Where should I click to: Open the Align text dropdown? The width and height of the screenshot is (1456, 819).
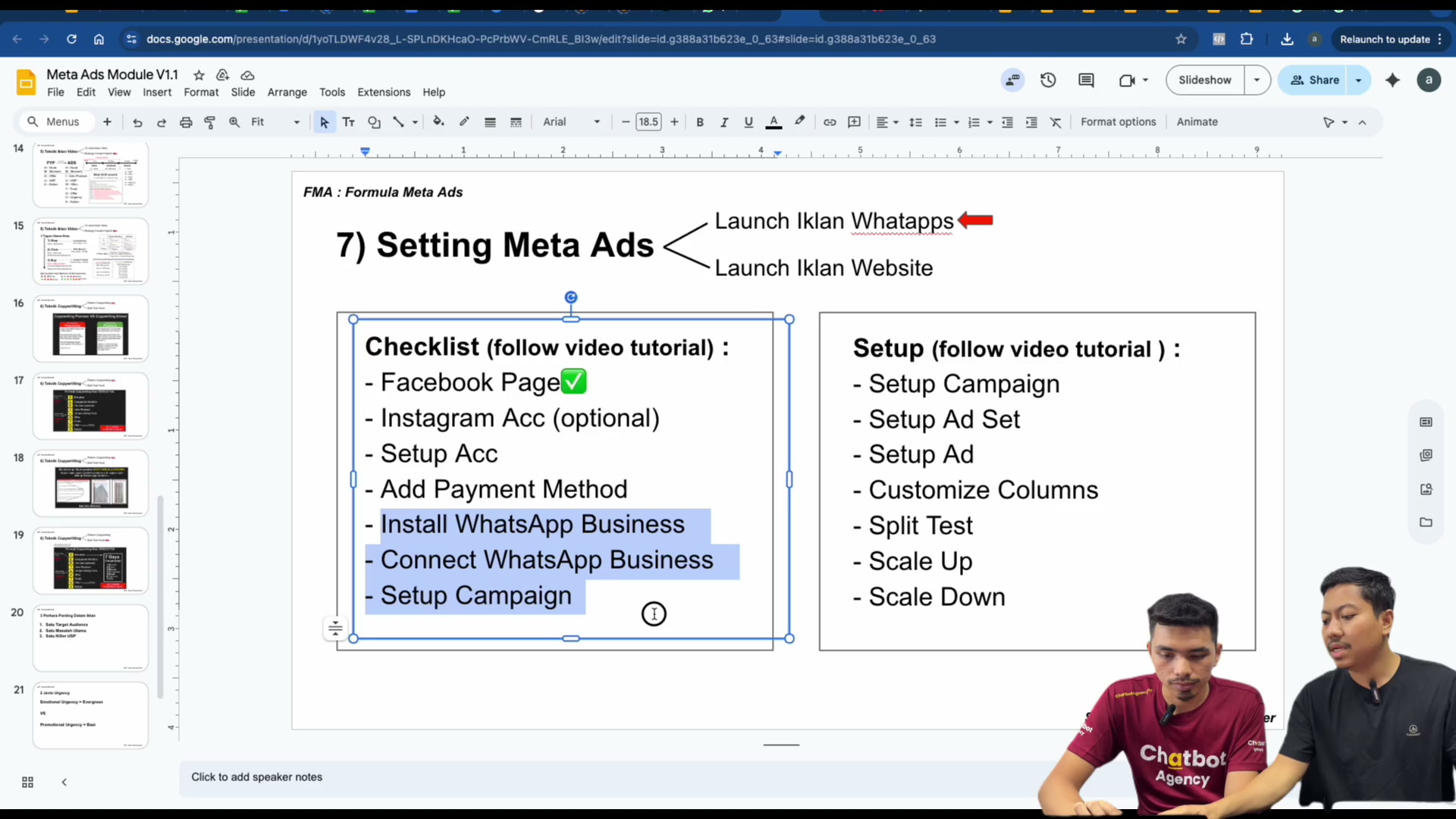point(886,122)
